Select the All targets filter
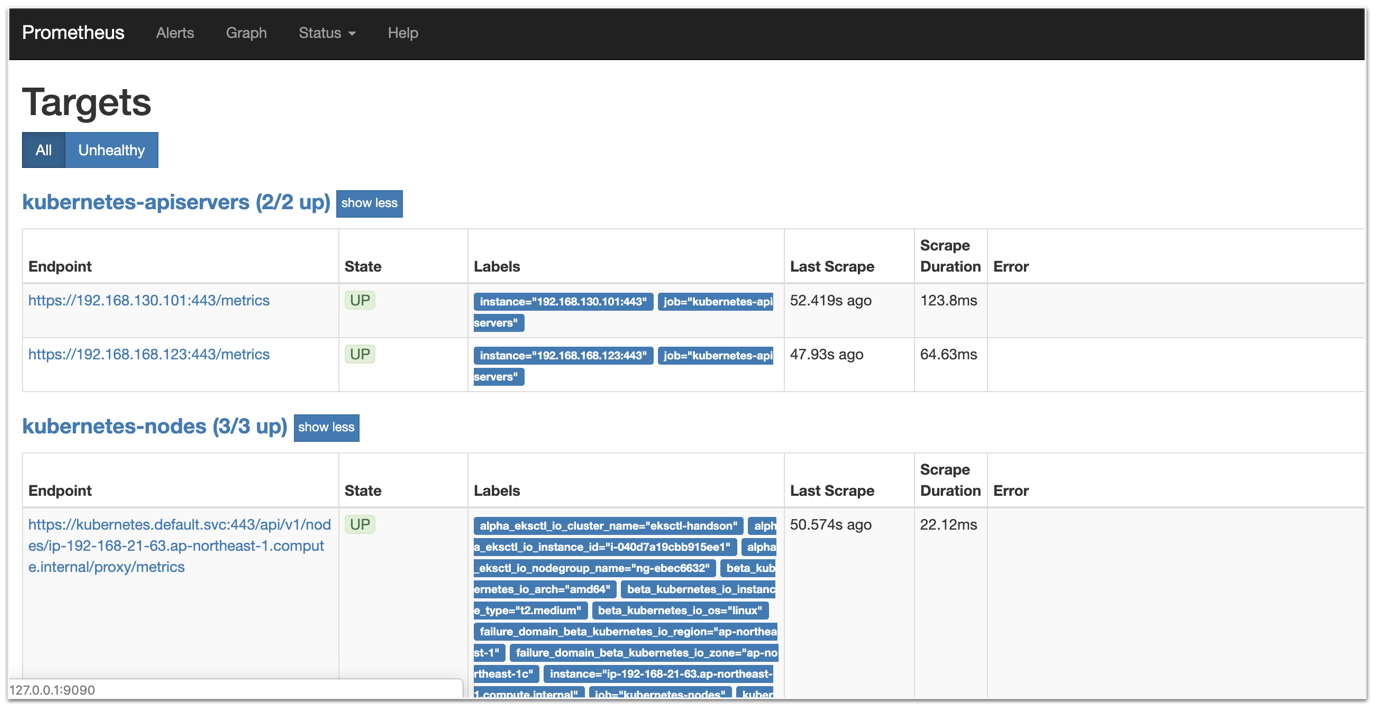The height and width of the screenshot is (712, 1380). [x=43, y=150]
